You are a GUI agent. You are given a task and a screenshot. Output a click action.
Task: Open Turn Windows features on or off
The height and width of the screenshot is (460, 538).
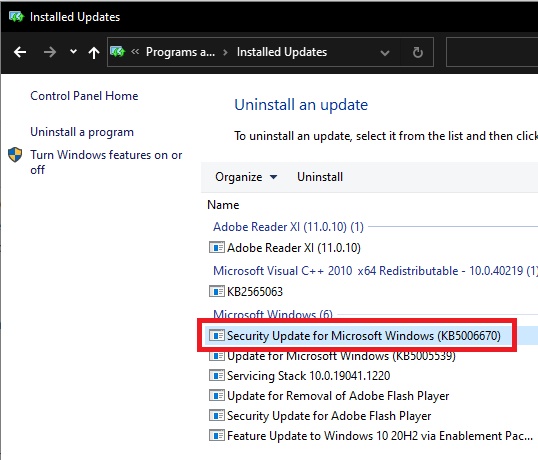click(106, 162)
